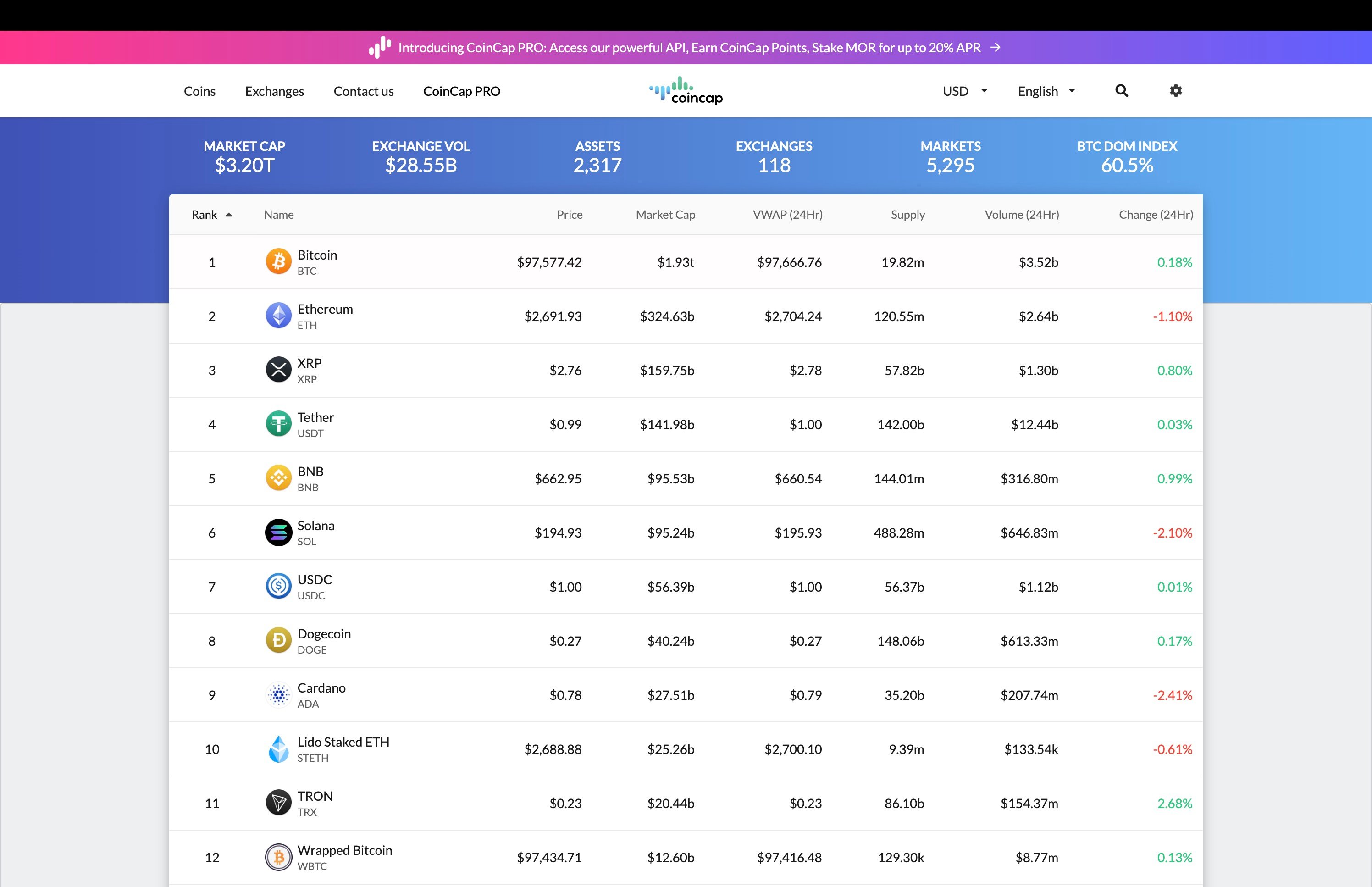Click the BTC DOM INDEX 60.5% stat
The width and height of the screenshot is (1372, 887).
tap(1127, 157)
